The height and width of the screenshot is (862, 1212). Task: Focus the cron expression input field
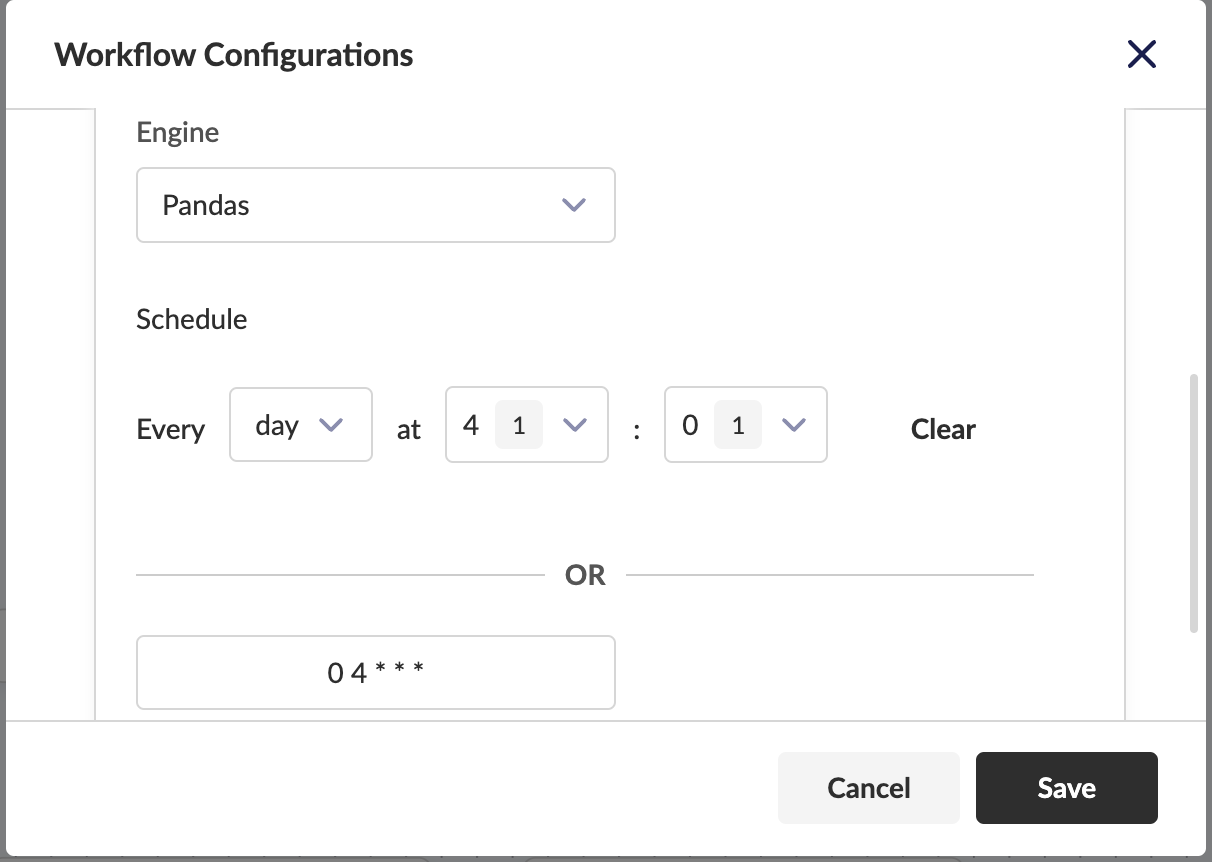(x=375, y=672)
